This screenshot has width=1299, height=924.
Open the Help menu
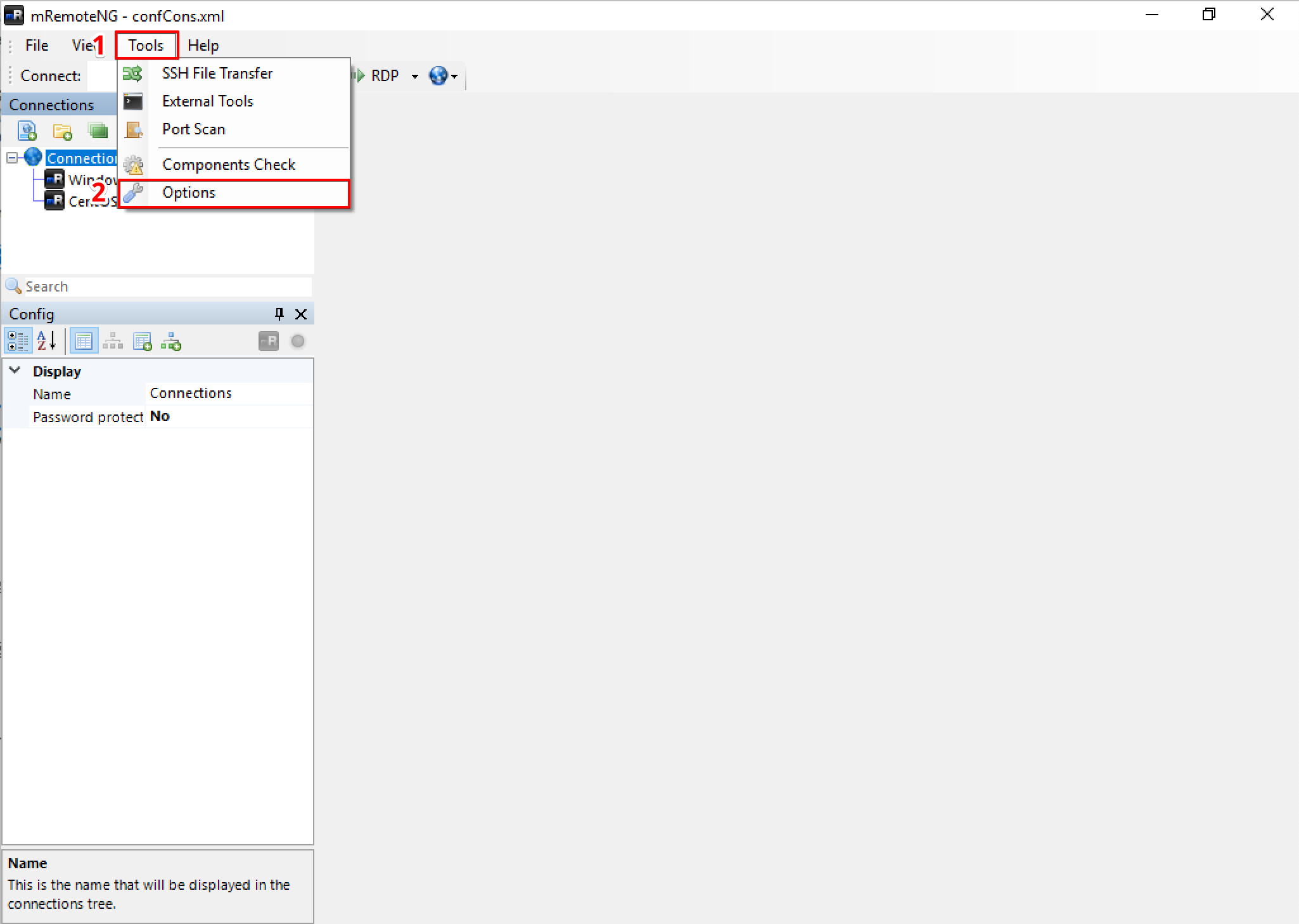[x=203, y=46]
